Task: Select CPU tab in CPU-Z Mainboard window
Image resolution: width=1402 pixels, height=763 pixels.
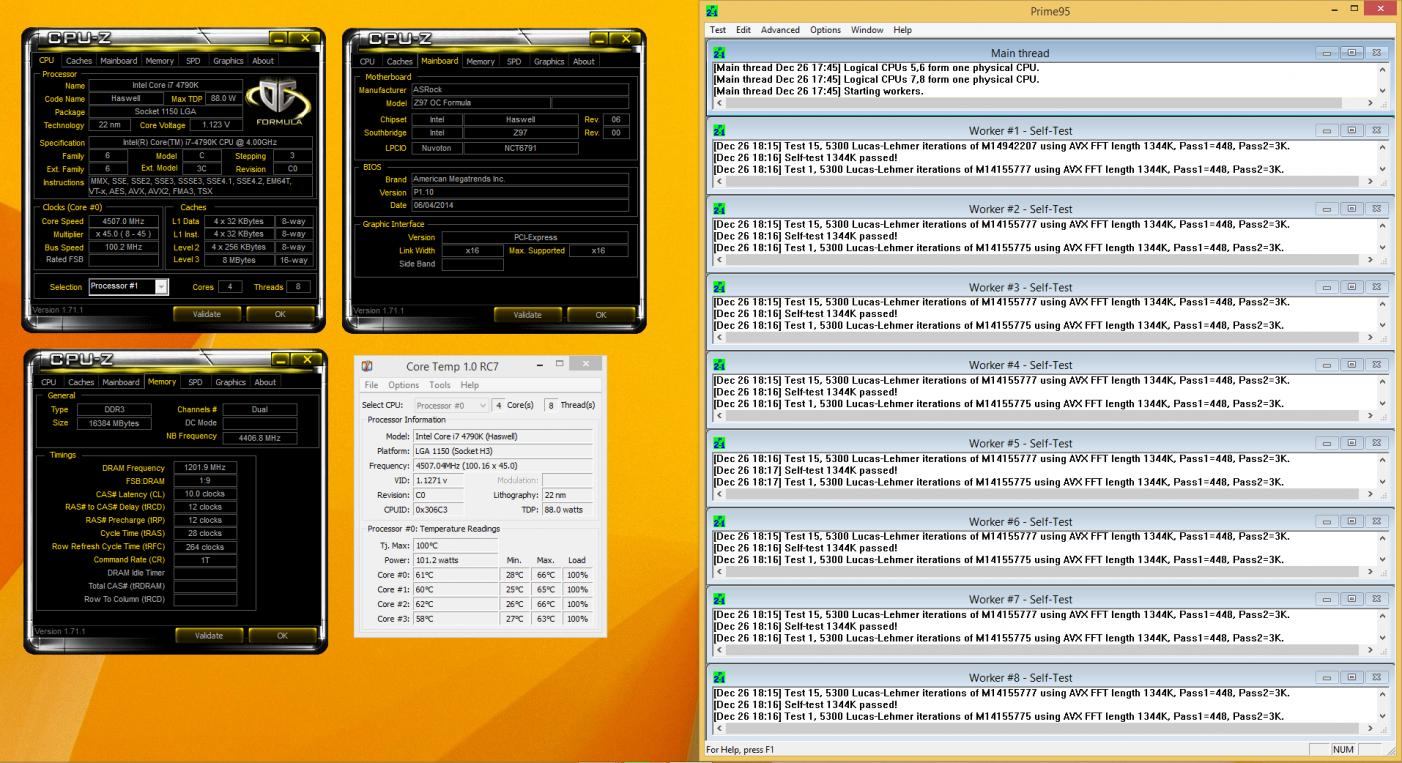Action: (369, 61)
